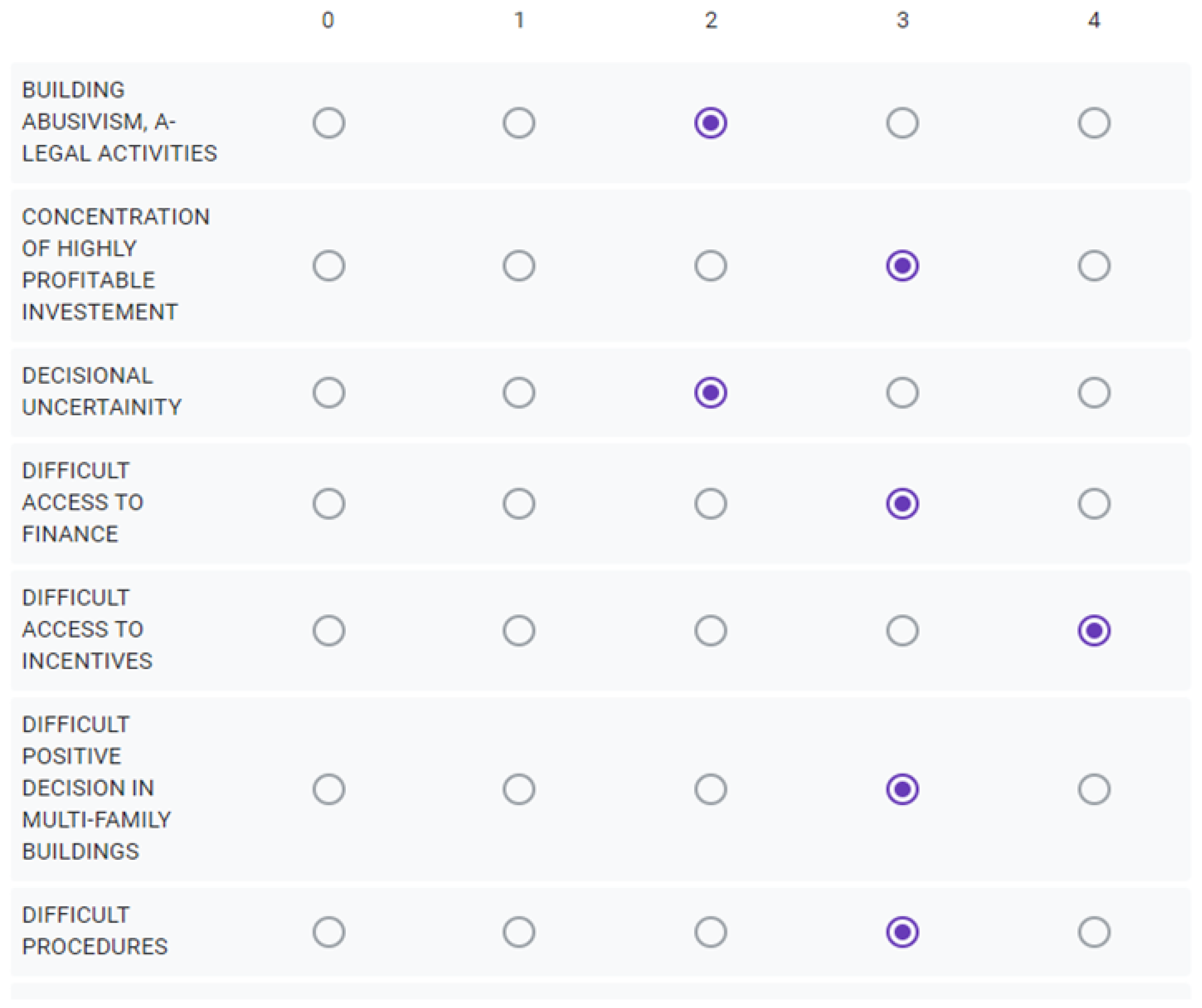Screen dimensions: 1202x1008
Task: Select rating 3 for Difficult Access to Incentives
Action: click(902, 631)
